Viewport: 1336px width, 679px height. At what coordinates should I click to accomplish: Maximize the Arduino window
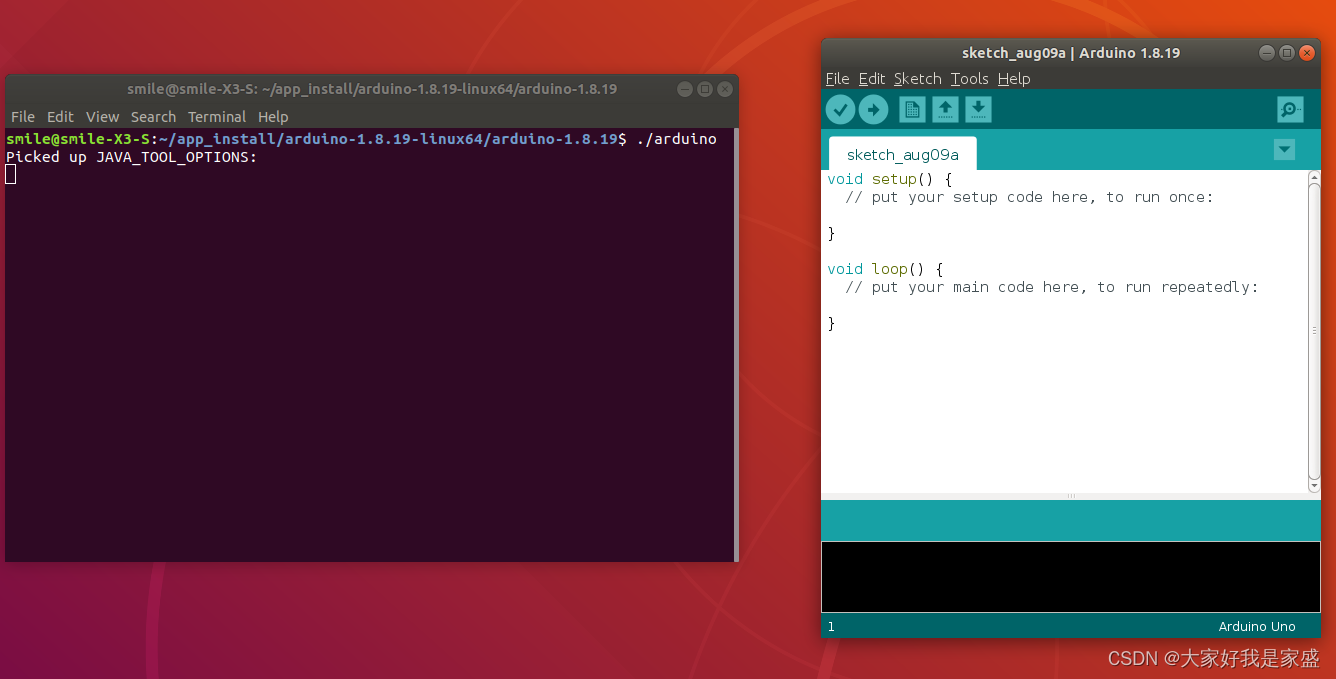coord(1287,53)
